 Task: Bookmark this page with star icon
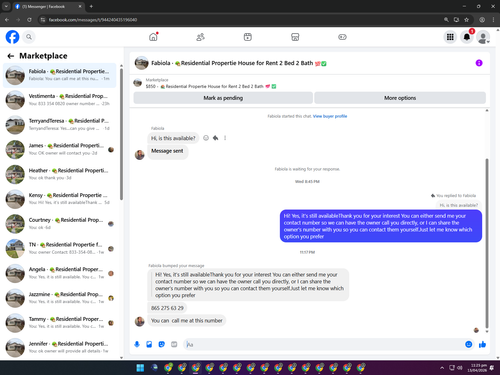pyautogui.click(x=466, y=20)
